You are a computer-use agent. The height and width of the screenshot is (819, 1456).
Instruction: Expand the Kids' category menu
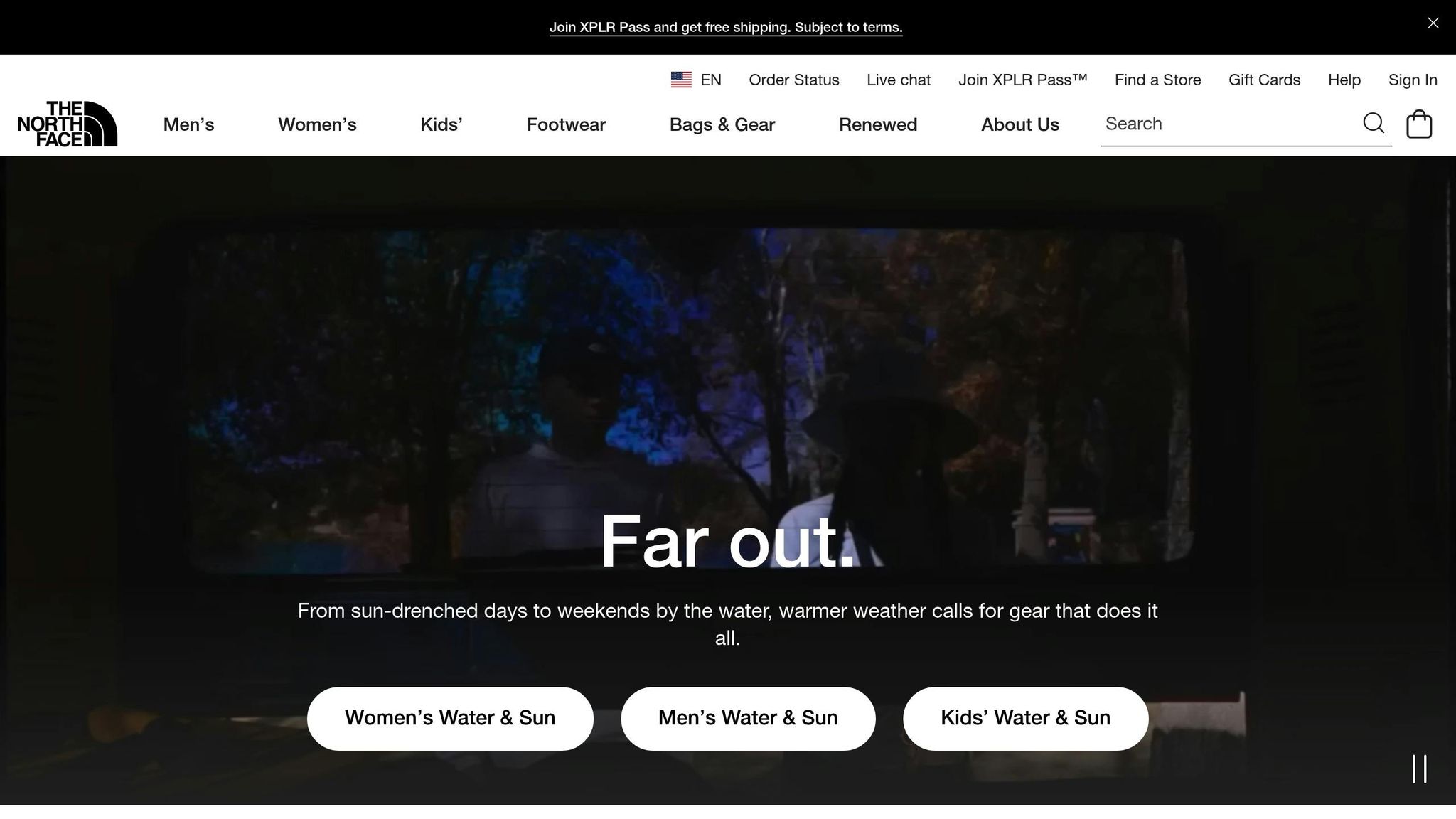pyautogui.click(x=441, y=124)
